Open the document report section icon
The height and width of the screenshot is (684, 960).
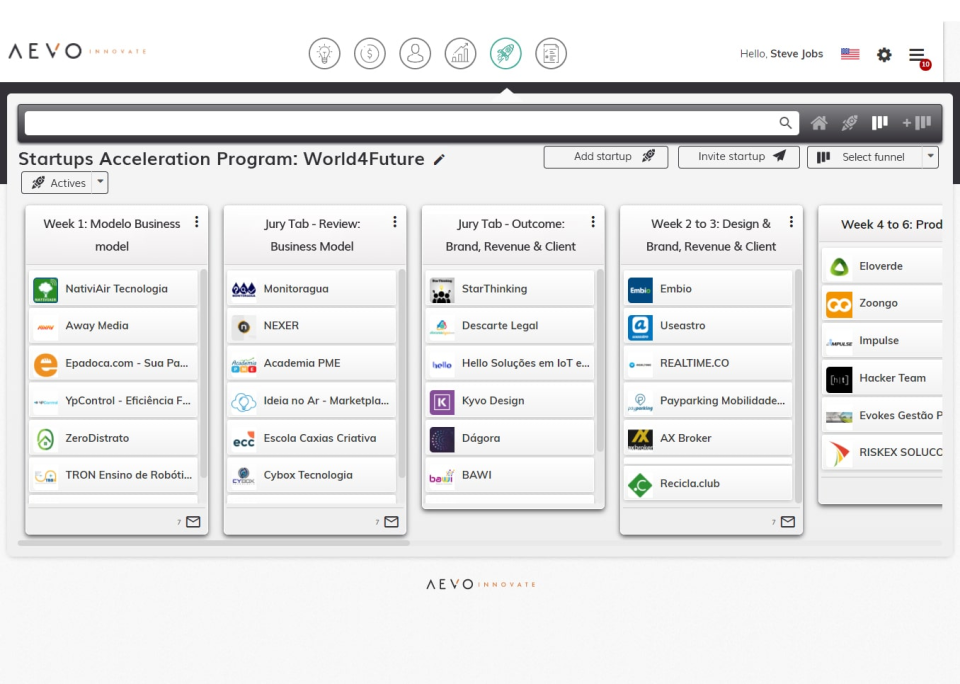tap(550, 53)
